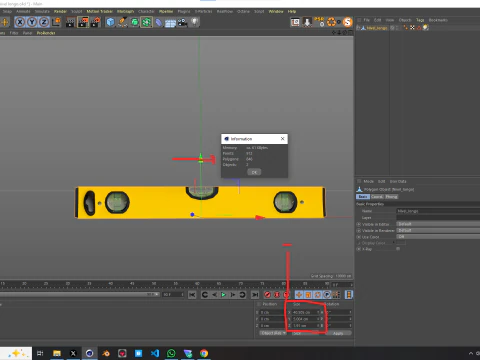Image resolution: width=480 pixels, height=360 pixels.
Task: Add a Cube primitive object
Action: [x=110, y=22]
